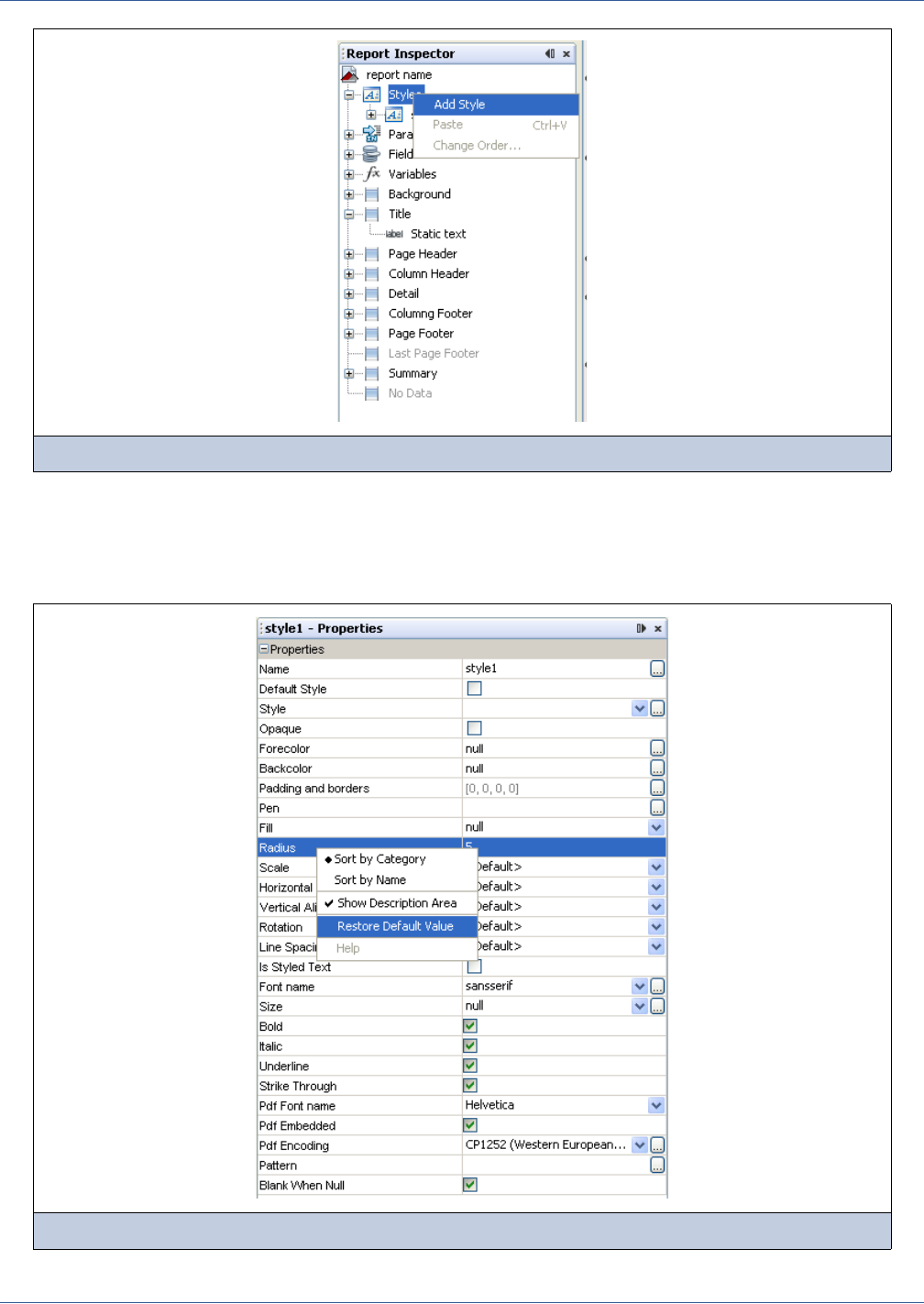This screenshot has height=1304, width=924.
Task: Uncheck the Bold checkbox
Action: 470,1026
